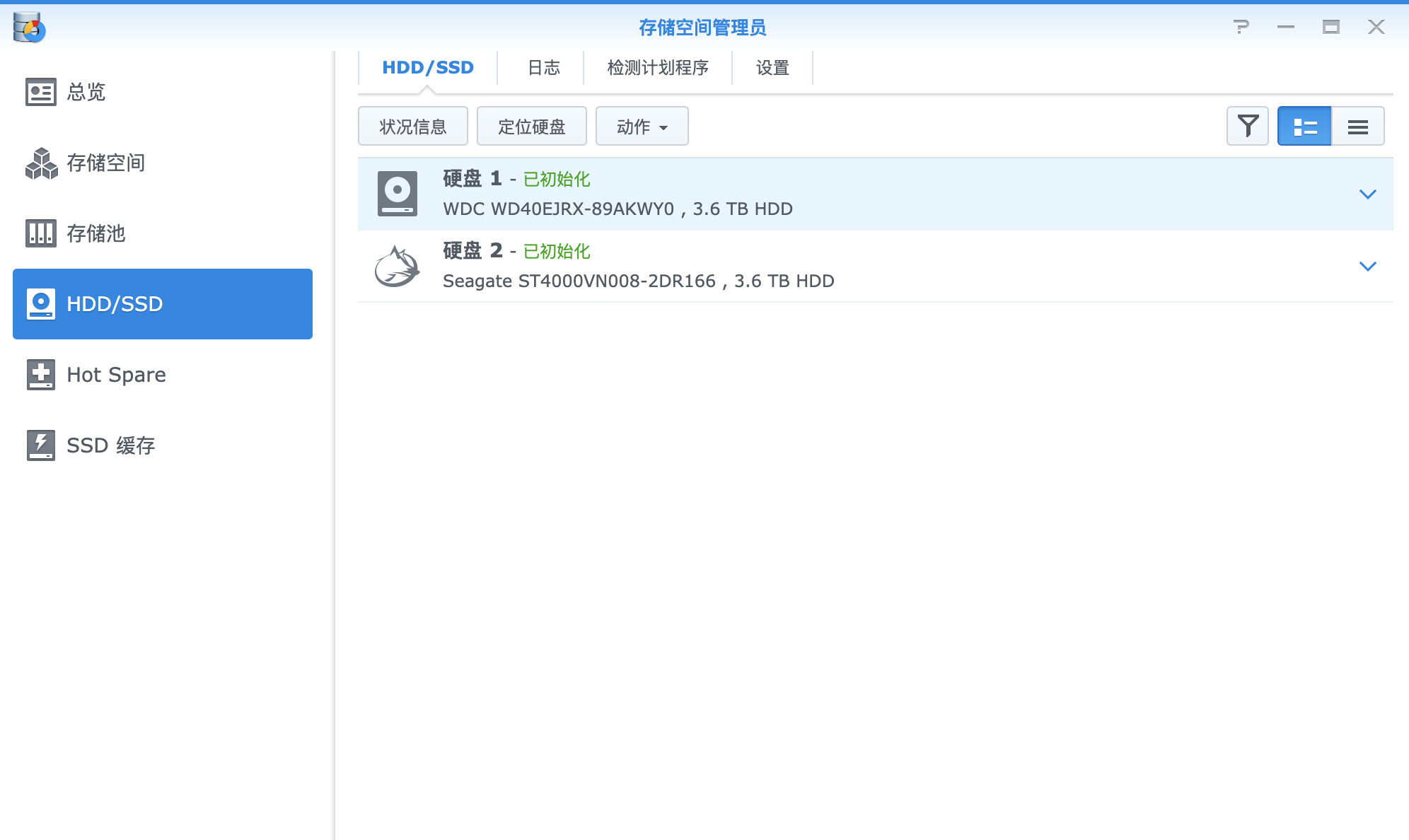1409x840 pixels.
Task: Click the Seagate logo icon for disk 2
Action: [397, 266]
